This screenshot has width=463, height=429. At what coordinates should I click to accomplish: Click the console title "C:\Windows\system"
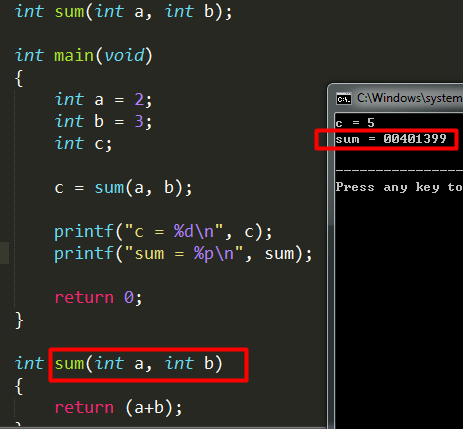(410, 98)
